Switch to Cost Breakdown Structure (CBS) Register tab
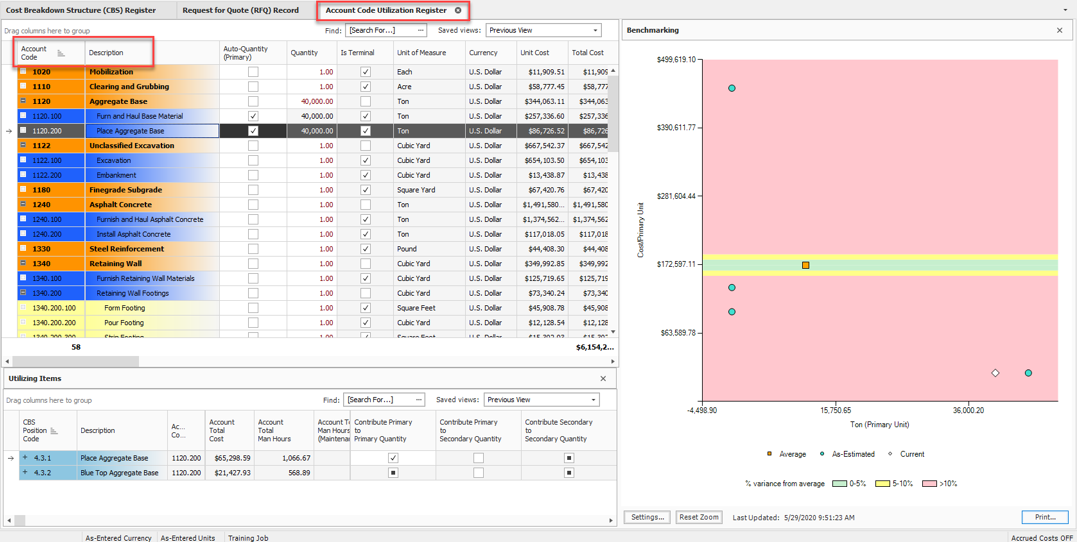The image size is (1077, 546). pos(82,11)
